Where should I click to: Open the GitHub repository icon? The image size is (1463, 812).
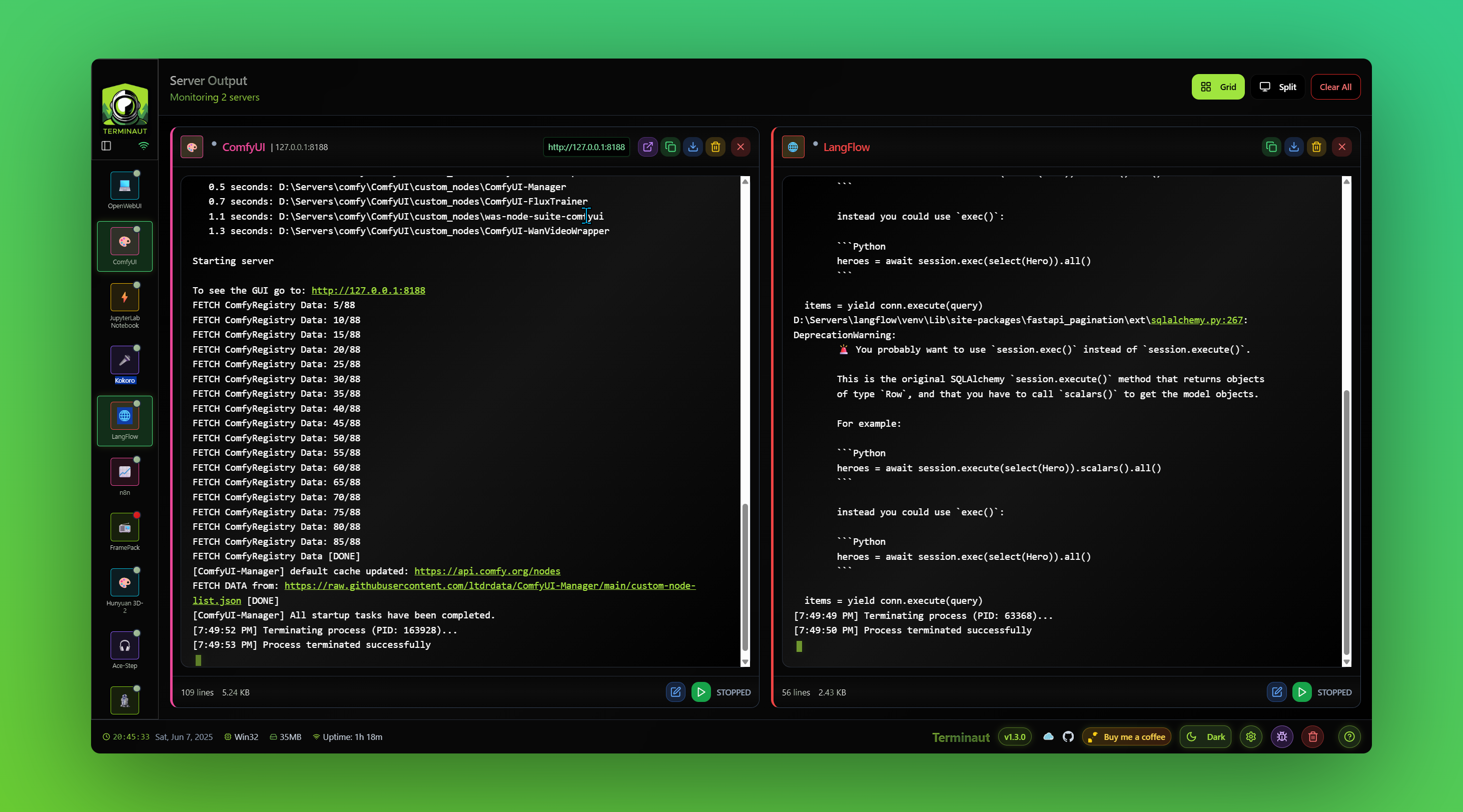pyautogui.click(x=1068, y=736)
